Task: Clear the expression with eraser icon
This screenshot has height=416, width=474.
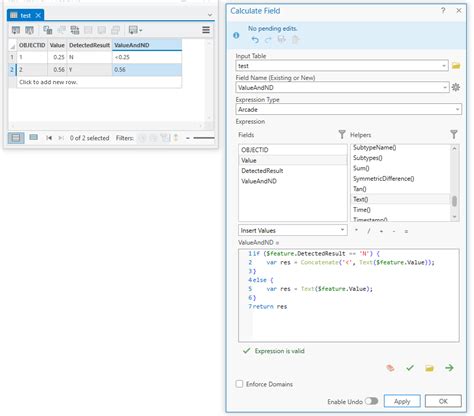Action: tap(390, 368)
